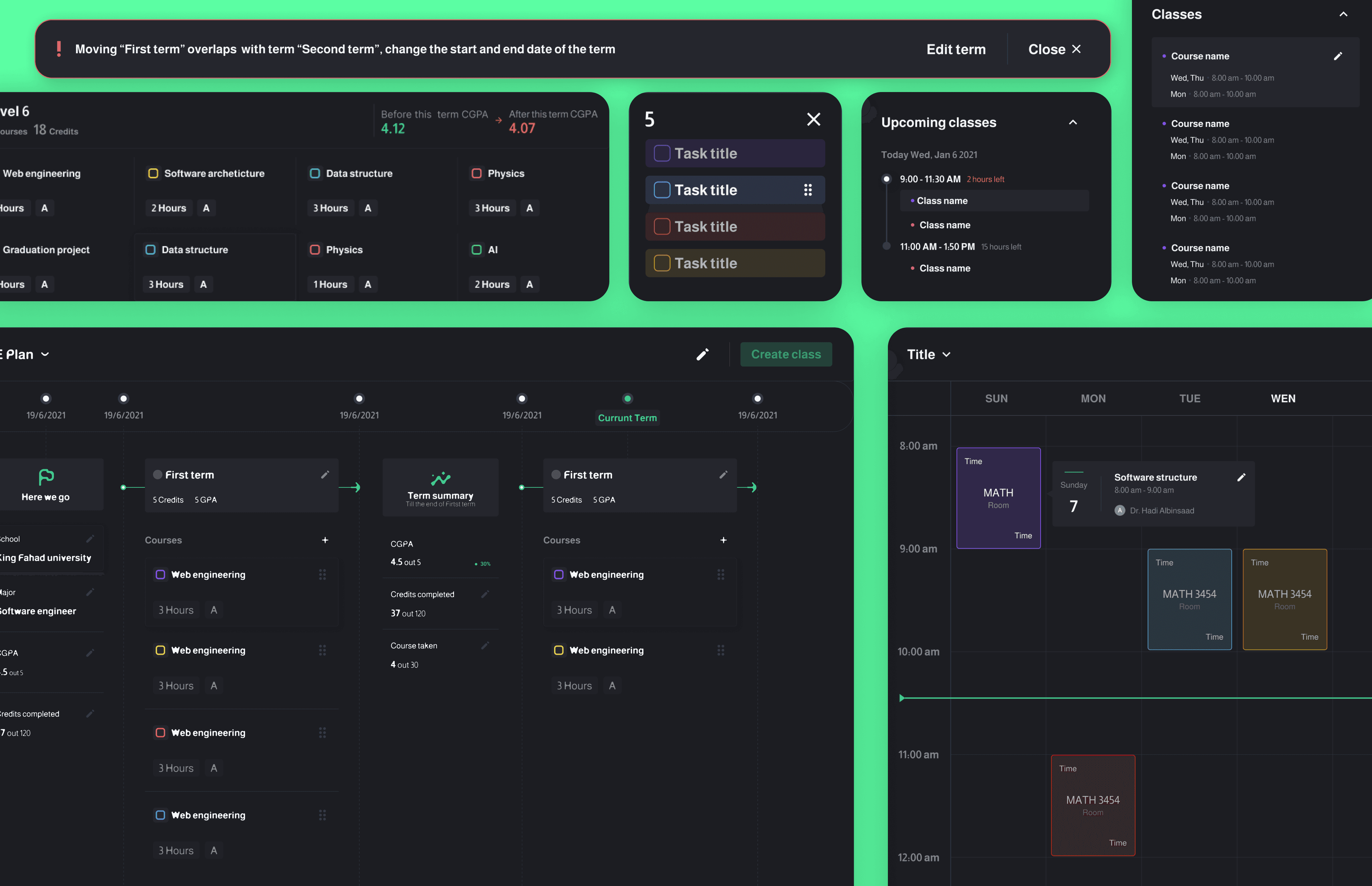Edit the First term right of Term summary
The height and width of the screenshot is (886, 1372).
pyautogui.click(x=723, y=475)
